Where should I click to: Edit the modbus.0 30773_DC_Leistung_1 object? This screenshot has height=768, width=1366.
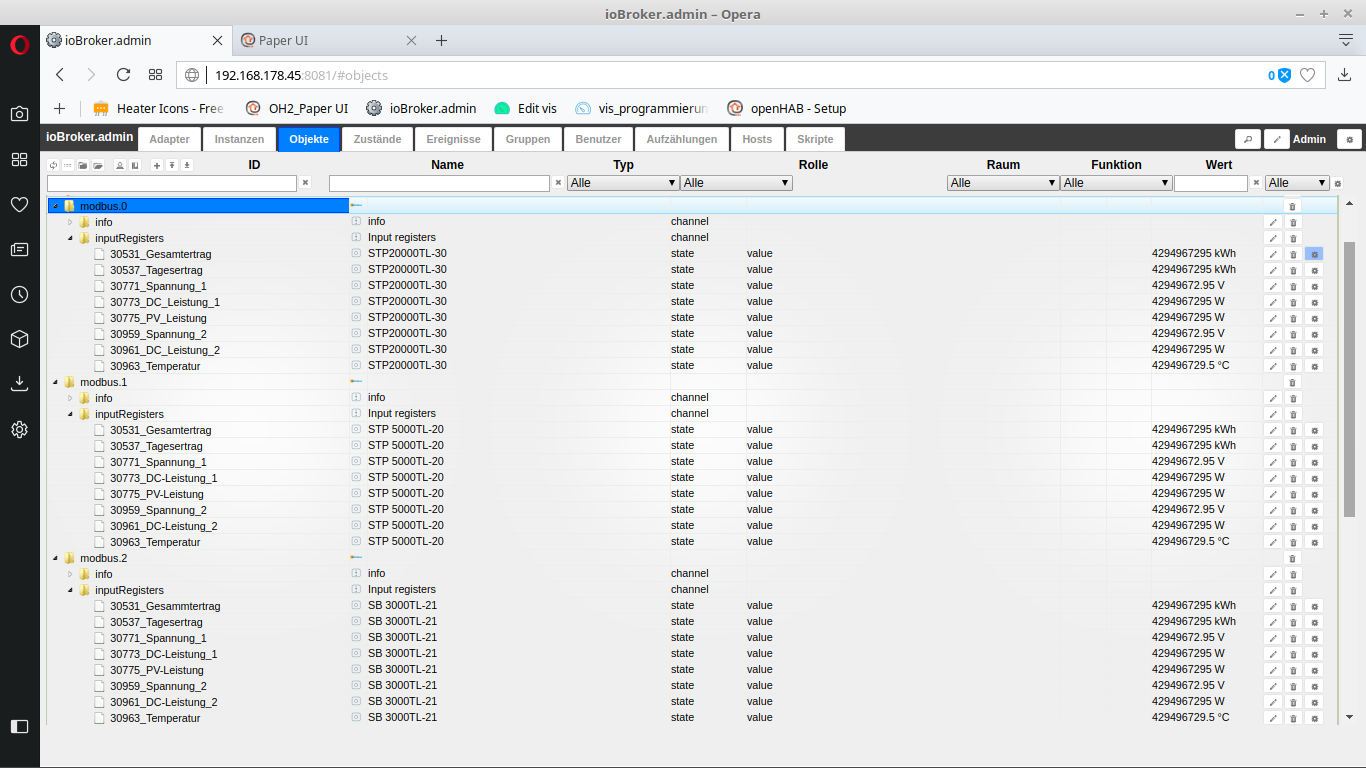[x=1272, y=302]
